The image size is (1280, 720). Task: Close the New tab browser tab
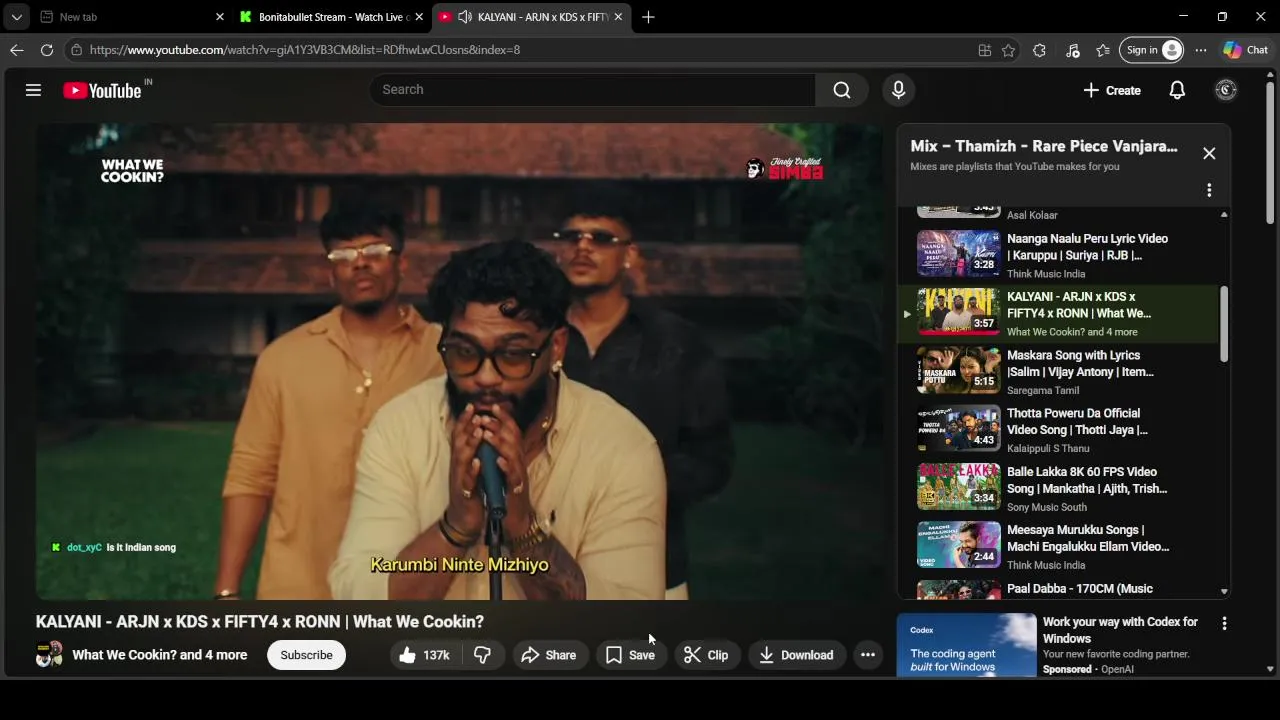(x=220, y=17)
